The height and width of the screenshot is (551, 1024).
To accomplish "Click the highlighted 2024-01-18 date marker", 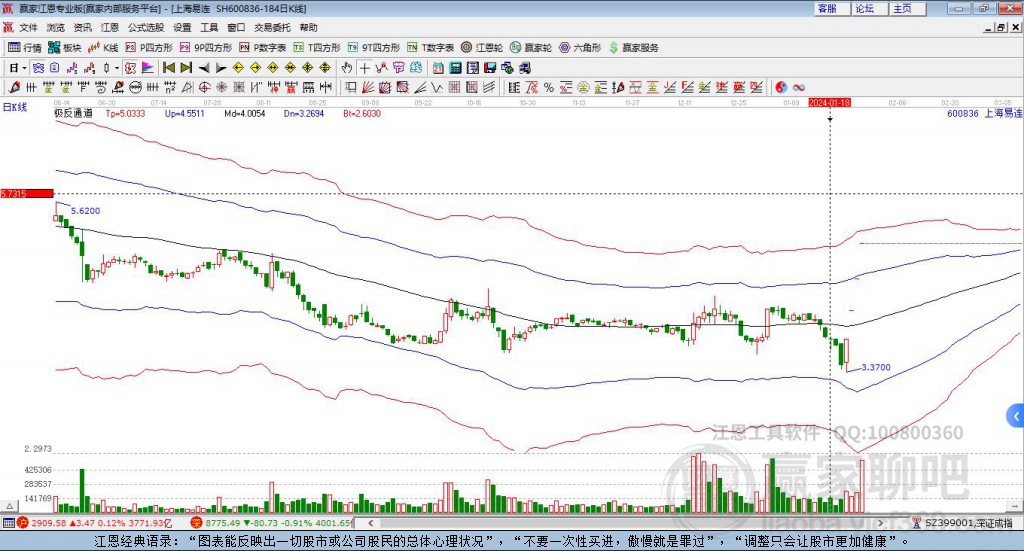I will click(829, 102).
